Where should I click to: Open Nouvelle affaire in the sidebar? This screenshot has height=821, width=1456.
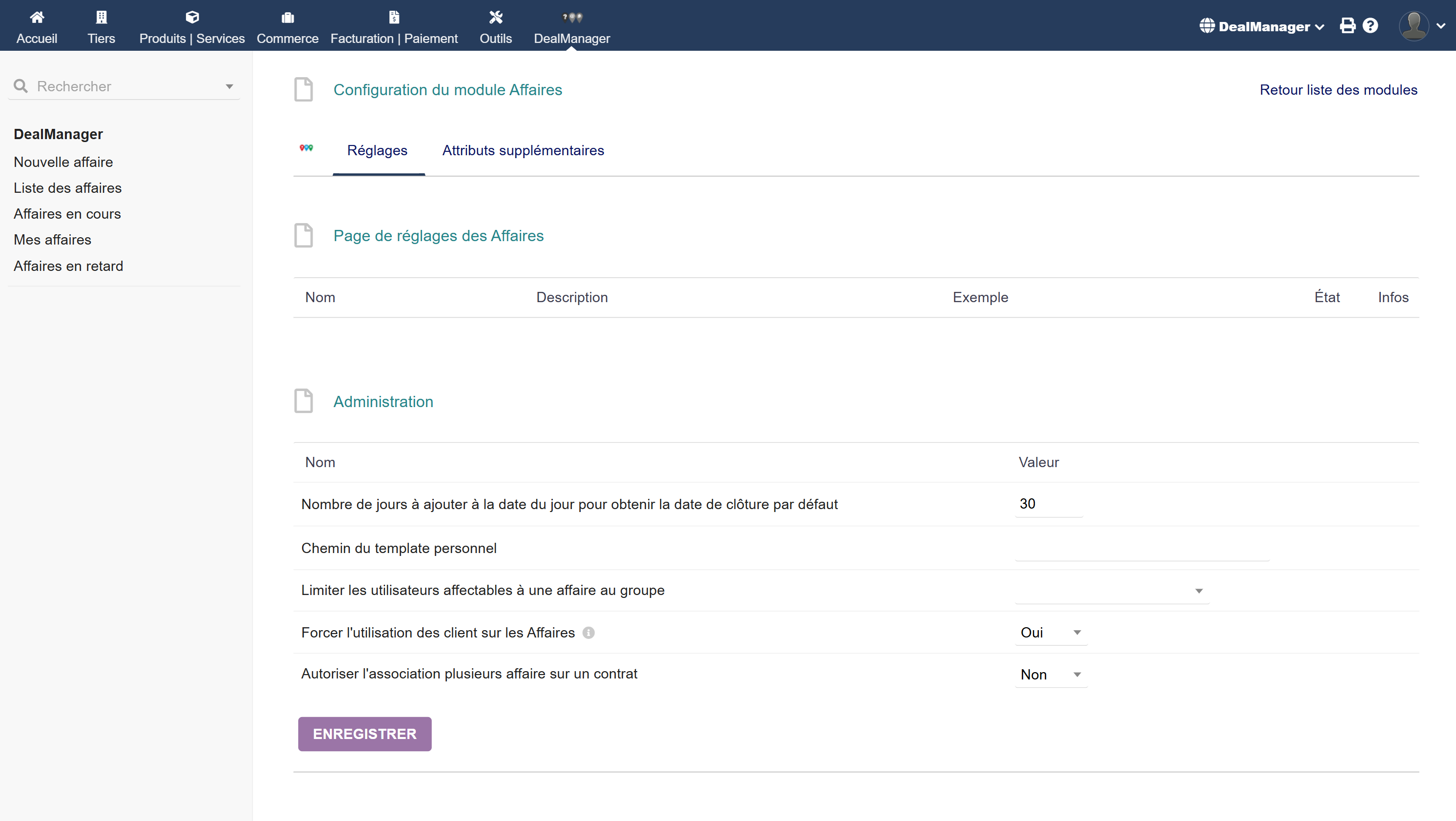[x=63, y=162]
